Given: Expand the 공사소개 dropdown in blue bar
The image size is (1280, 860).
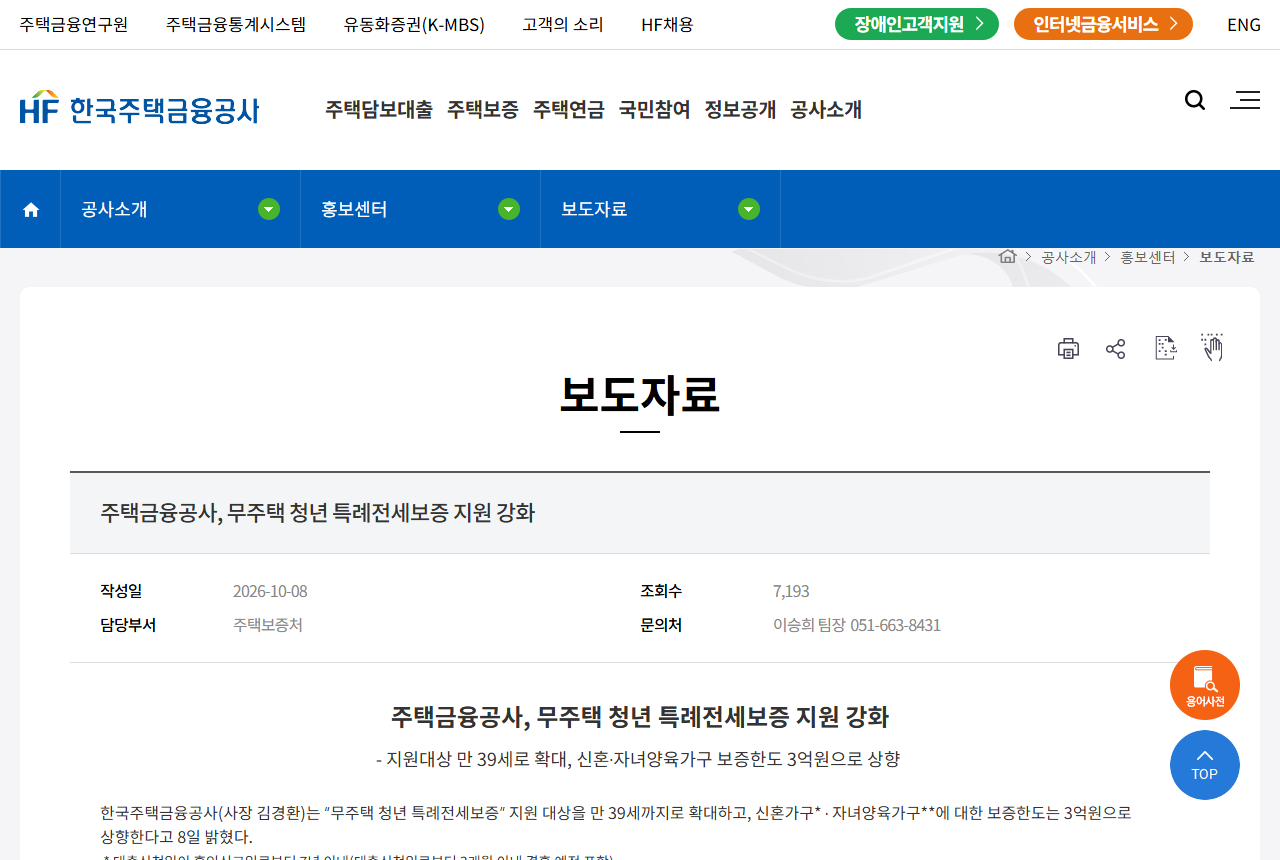Looking at the screenshot, I should pos(180,209).
